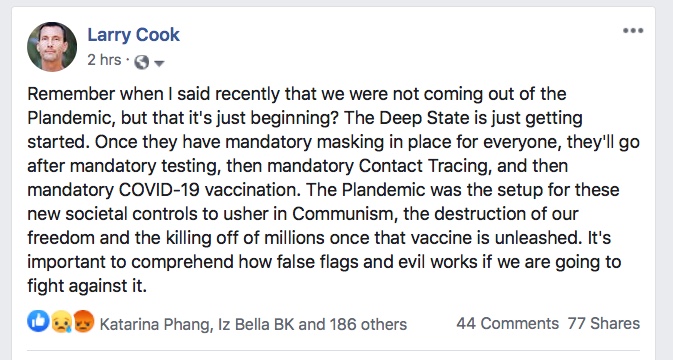This screenshot has width=673, height=360.
Task: Open the Larry Cook profile name link
Action: pos(133,35)
